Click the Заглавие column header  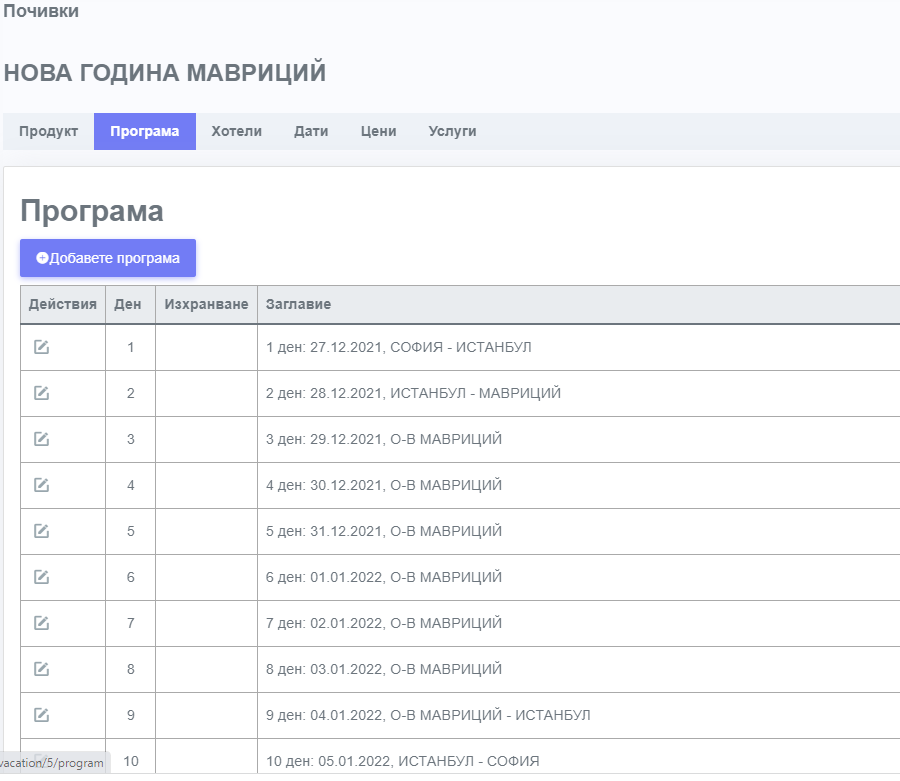coord(298,304)
